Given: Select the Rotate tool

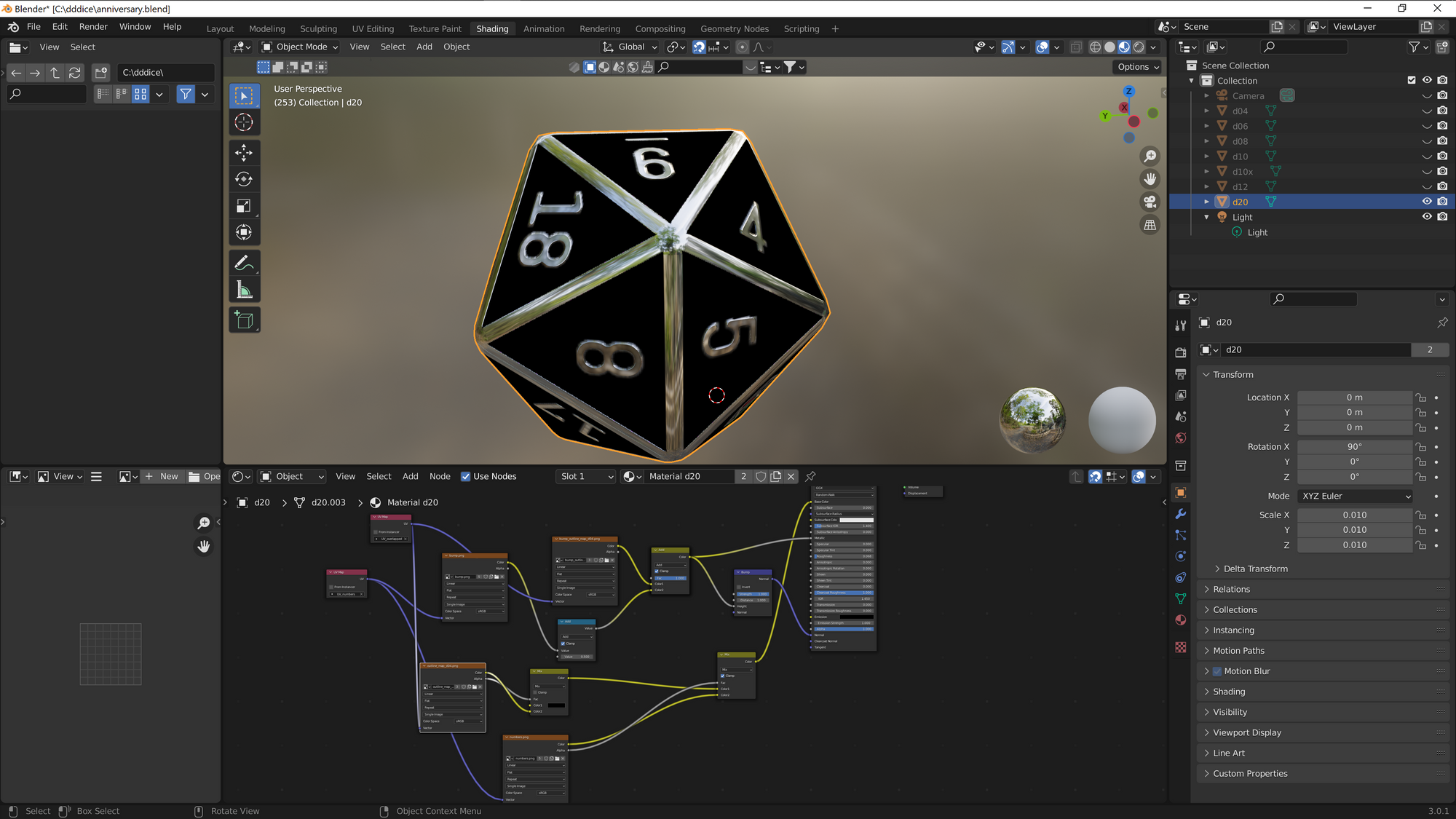Looking at the screenshot, I should click(244, 178).
